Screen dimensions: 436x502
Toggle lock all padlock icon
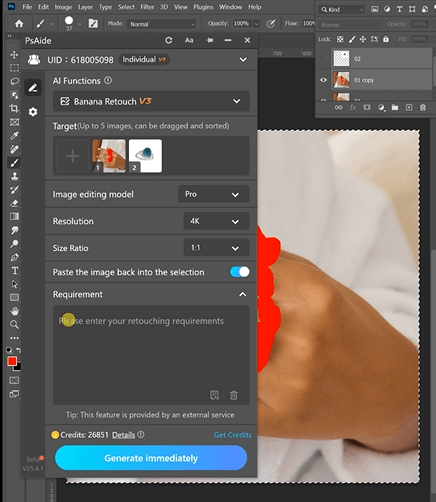(x=386, y=39)
